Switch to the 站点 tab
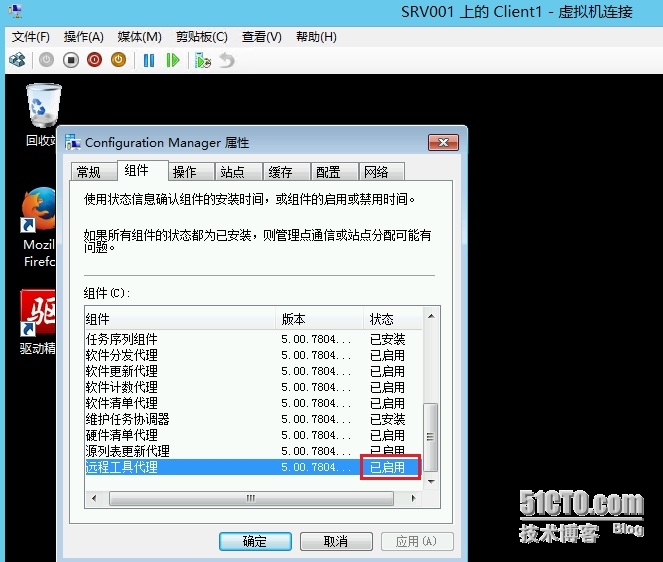This screenshot has width=663, height=562. pos(239,172)
